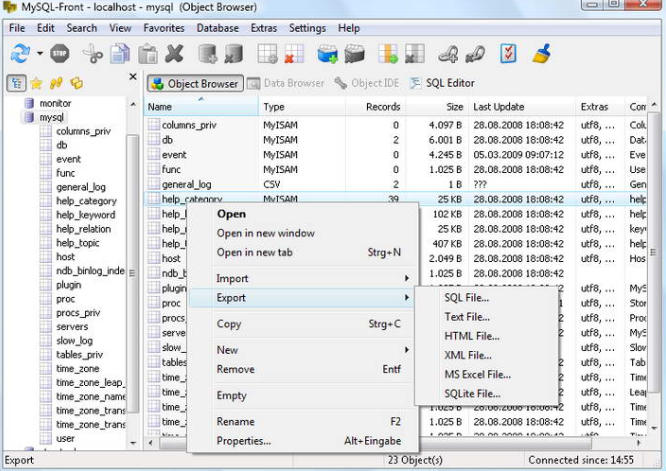Click the scissors Cut icon

(93, 53)
